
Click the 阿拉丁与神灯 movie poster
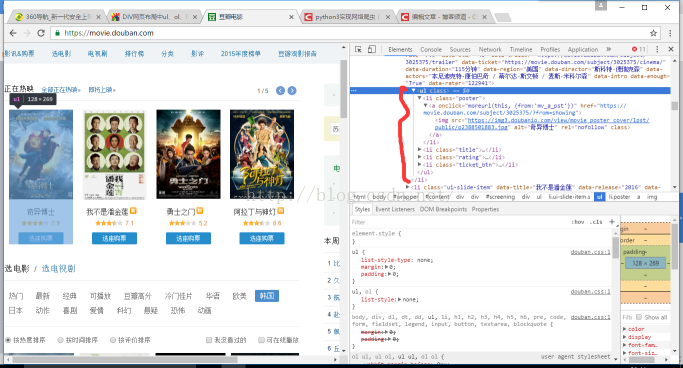262,154
